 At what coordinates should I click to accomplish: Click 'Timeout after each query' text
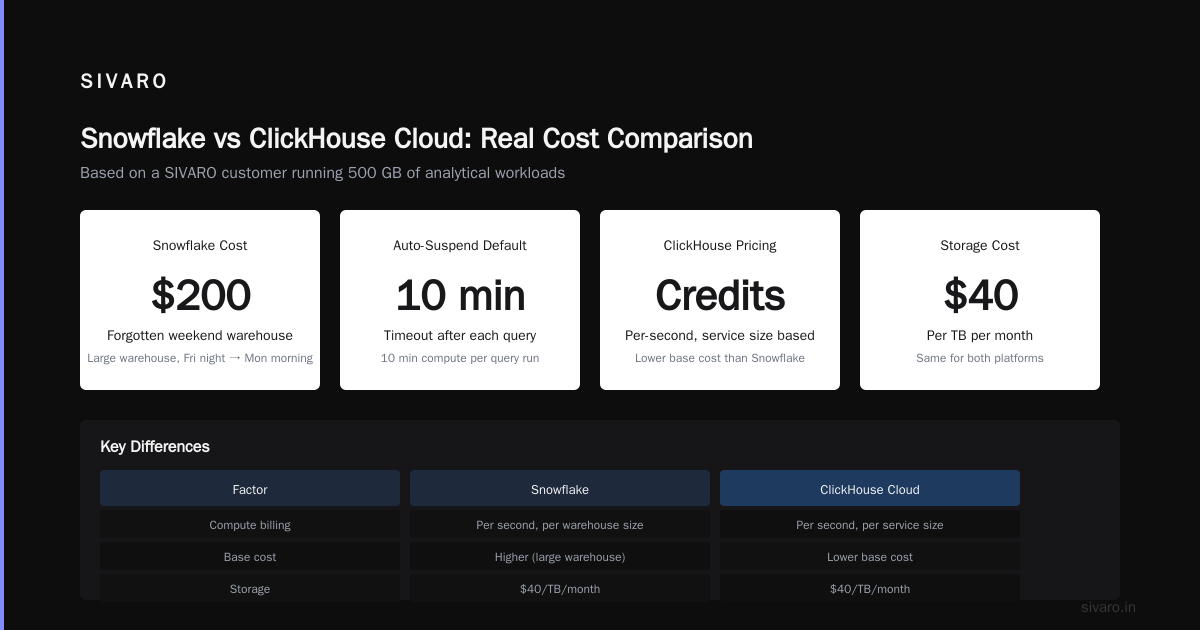[x=460, y=335]
